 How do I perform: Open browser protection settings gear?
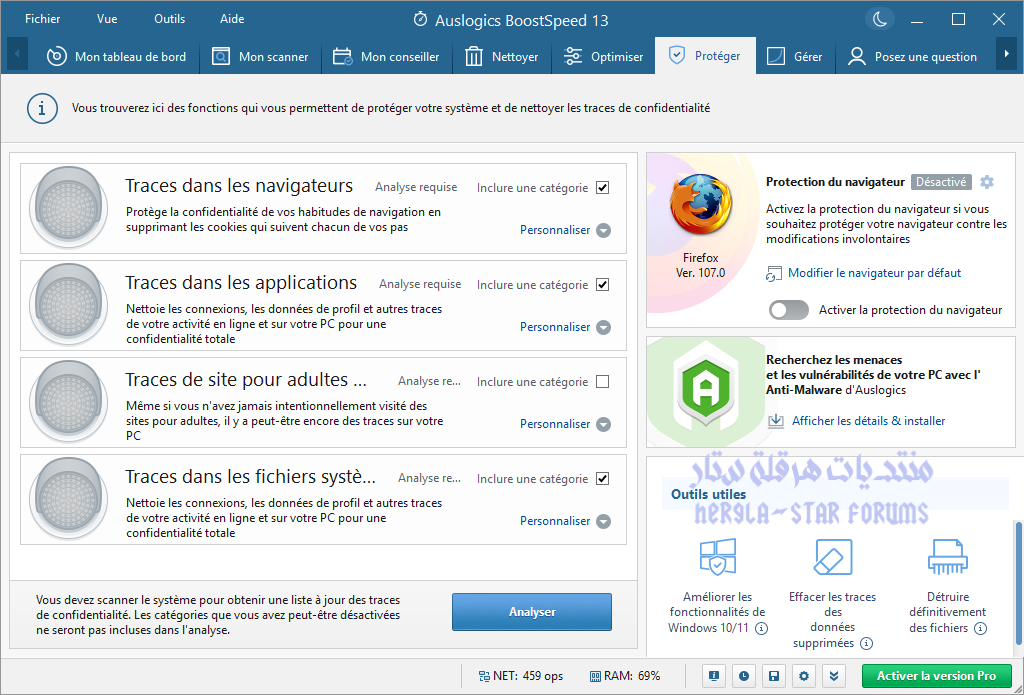(x=987, y=182)
